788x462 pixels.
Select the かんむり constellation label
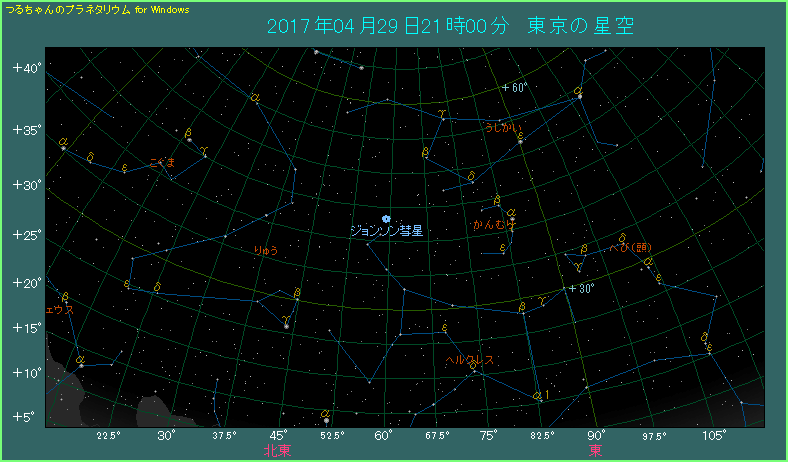pos(494,226)
